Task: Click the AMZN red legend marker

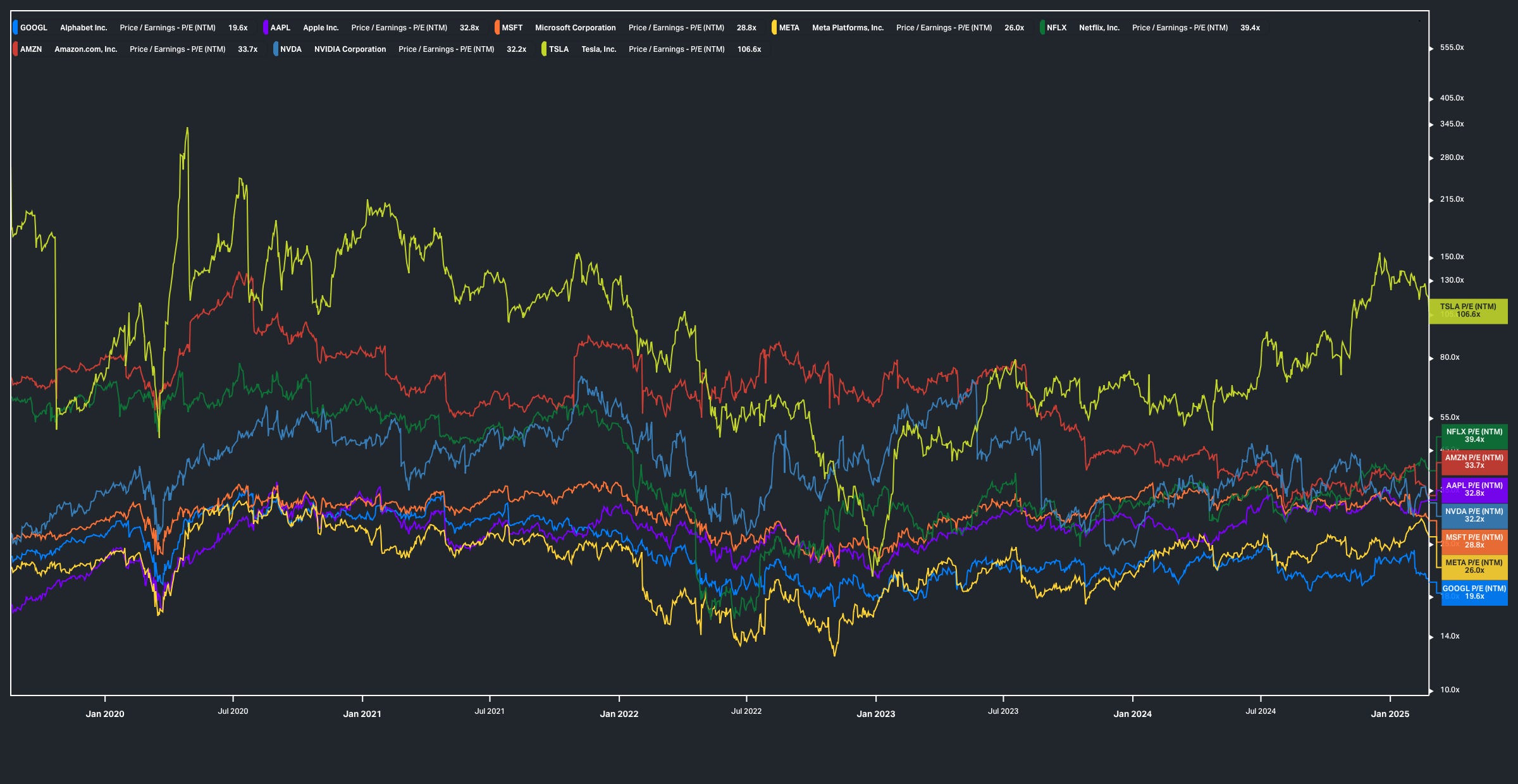Action: (15, 49)
